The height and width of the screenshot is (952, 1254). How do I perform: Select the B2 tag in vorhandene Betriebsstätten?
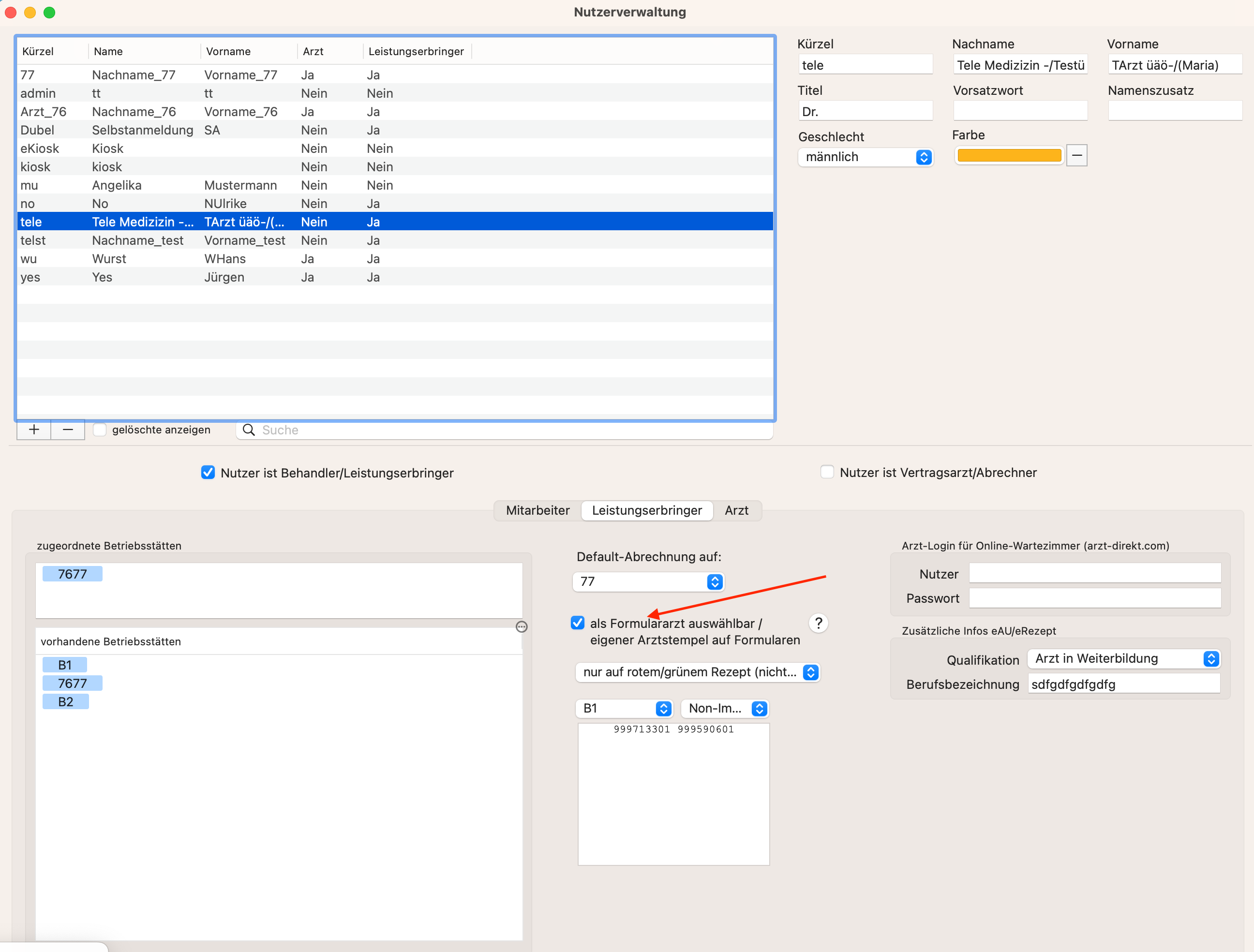point(66,701)
